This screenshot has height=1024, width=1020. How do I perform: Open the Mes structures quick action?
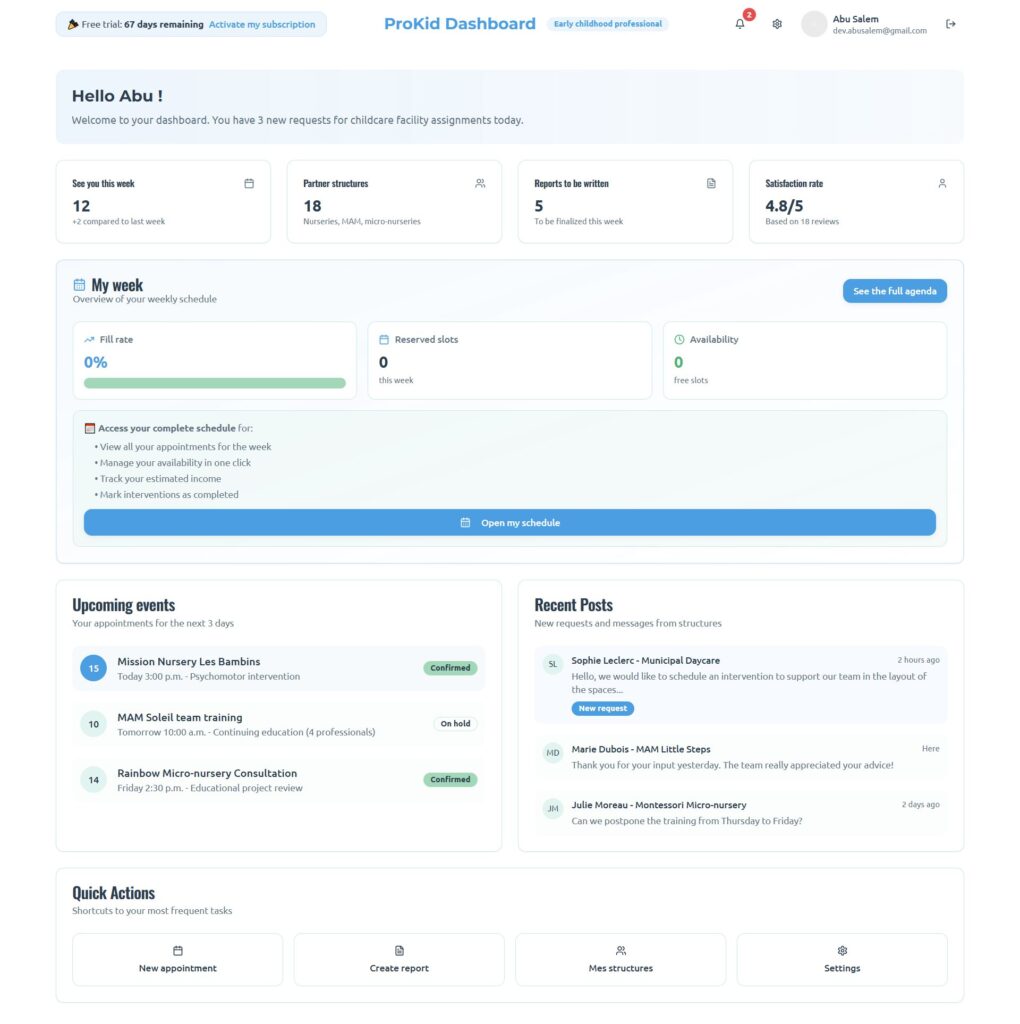pos(620,960)
